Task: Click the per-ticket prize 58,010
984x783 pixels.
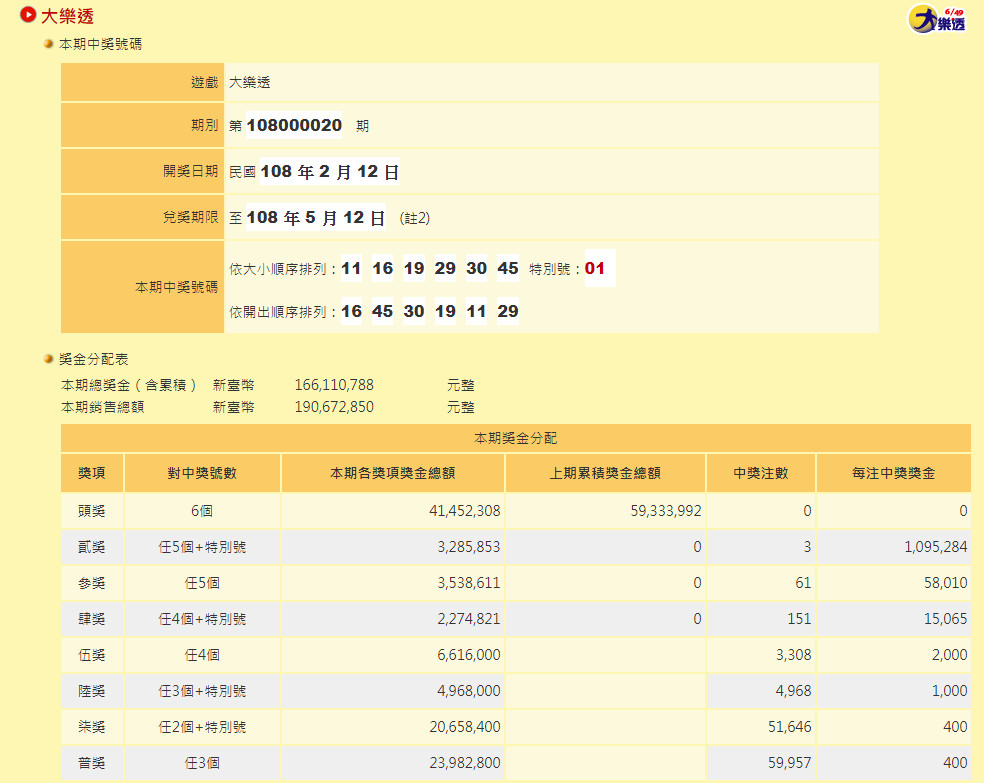Action: [x=946, y=583]
